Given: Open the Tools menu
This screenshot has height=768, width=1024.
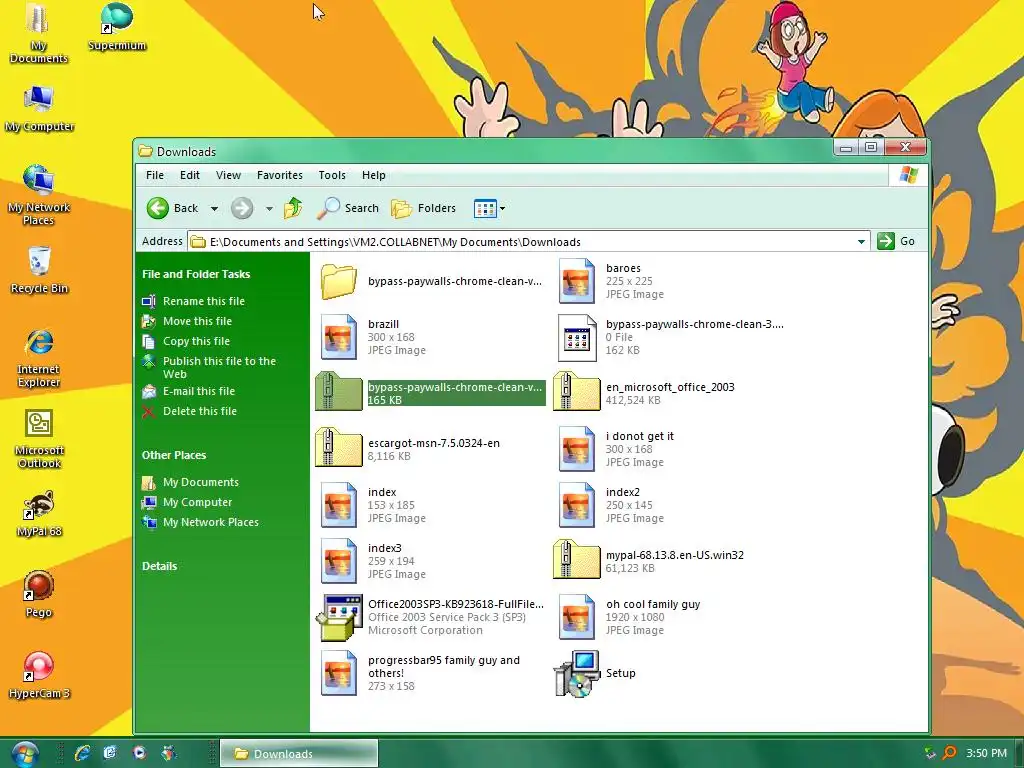Looking at the screenshot, I should 332,175.
